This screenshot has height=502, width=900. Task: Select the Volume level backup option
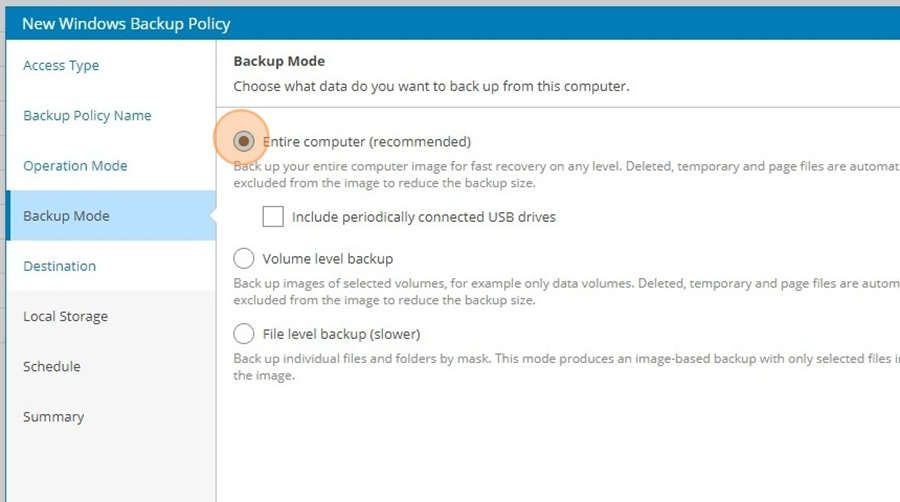[x=243, y=259]
